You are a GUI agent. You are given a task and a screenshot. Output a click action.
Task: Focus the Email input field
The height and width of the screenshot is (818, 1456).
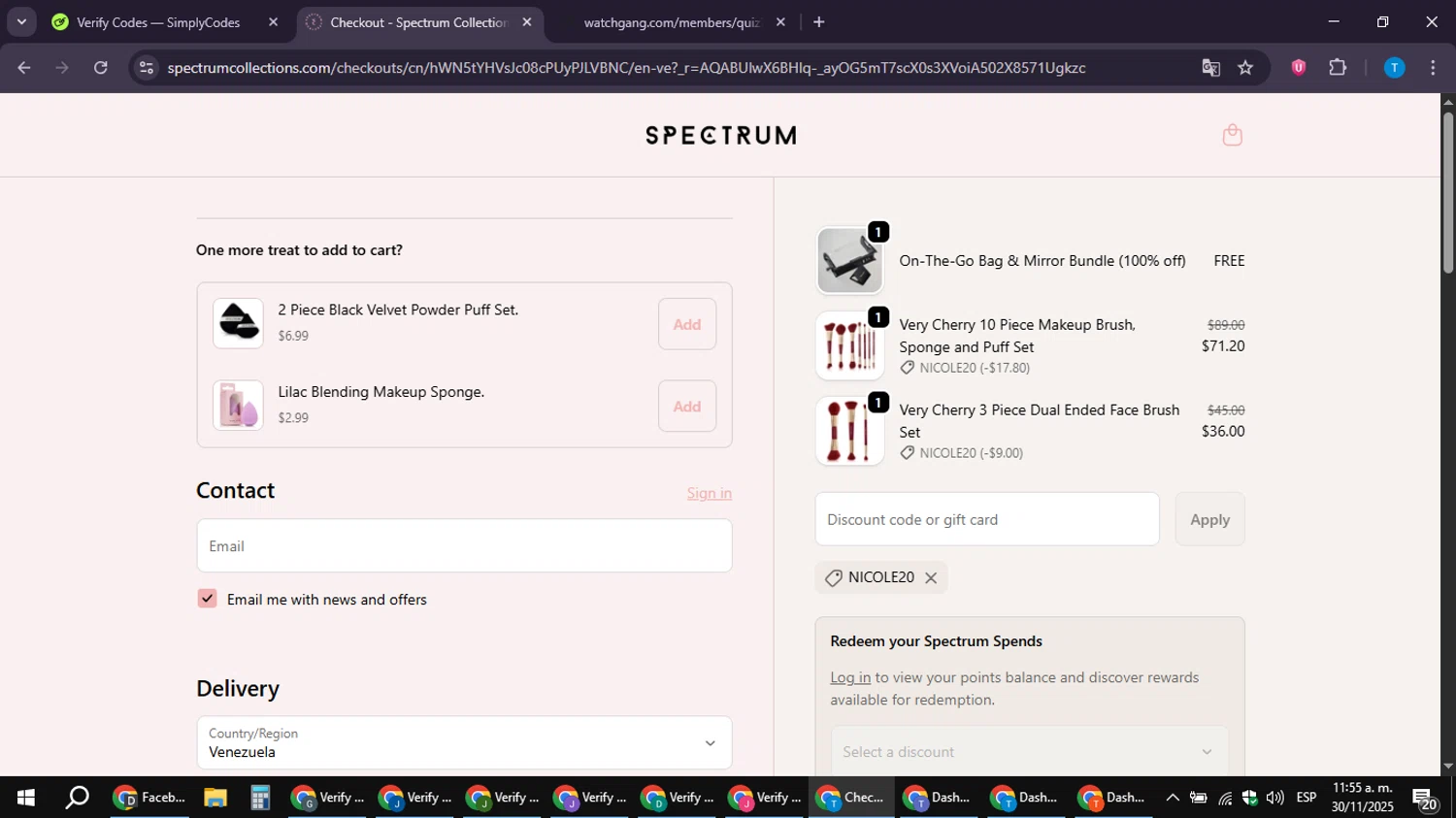tap(464, 545)
